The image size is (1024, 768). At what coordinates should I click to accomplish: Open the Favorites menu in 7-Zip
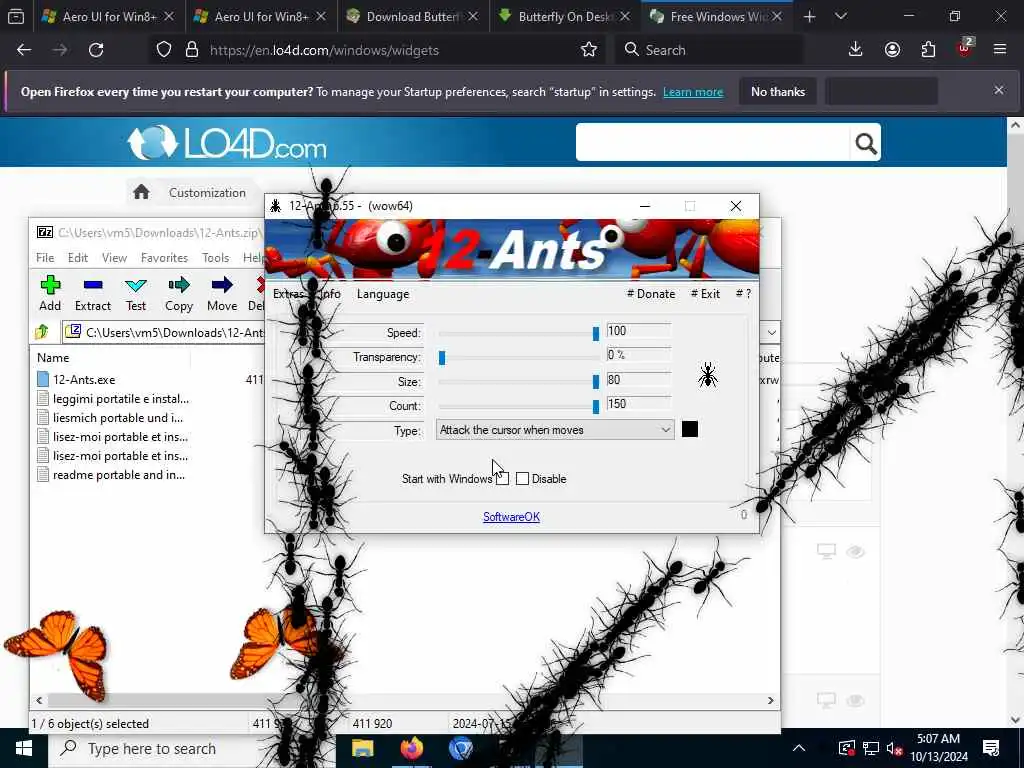[164, 257]
